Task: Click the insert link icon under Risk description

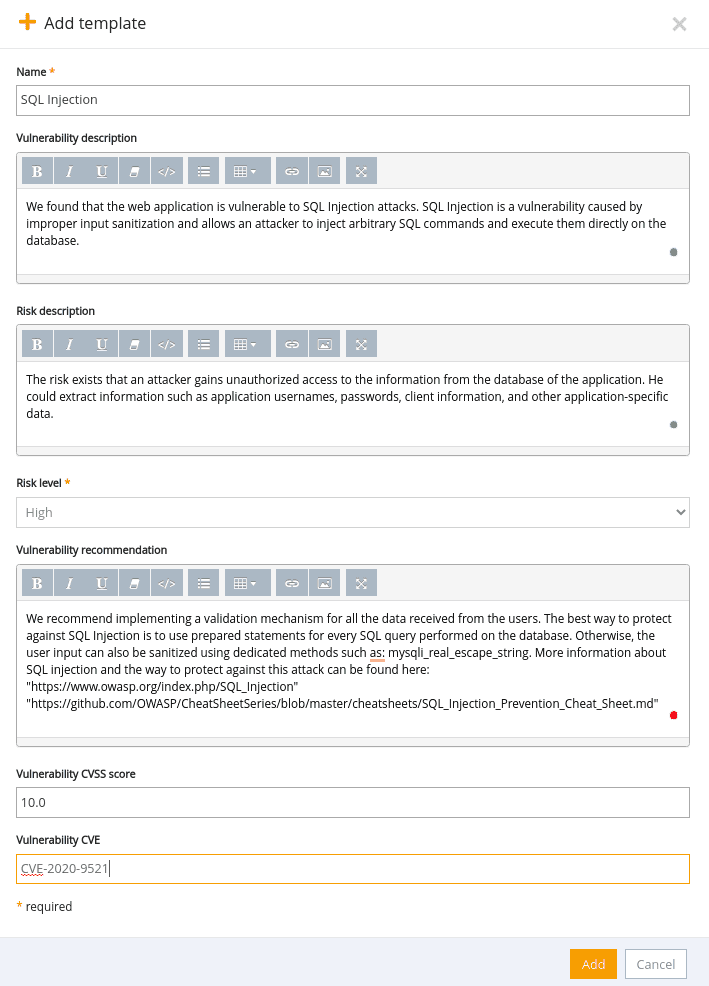Action: click(291, 343)
